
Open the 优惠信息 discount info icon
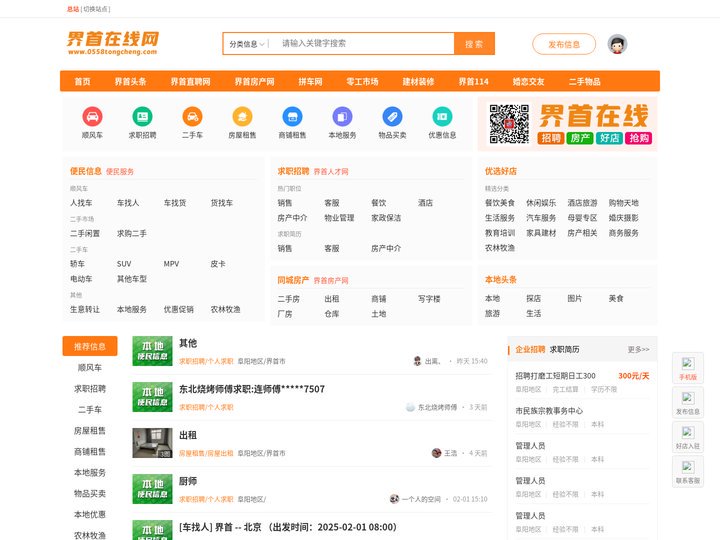[x=442, y=117]
